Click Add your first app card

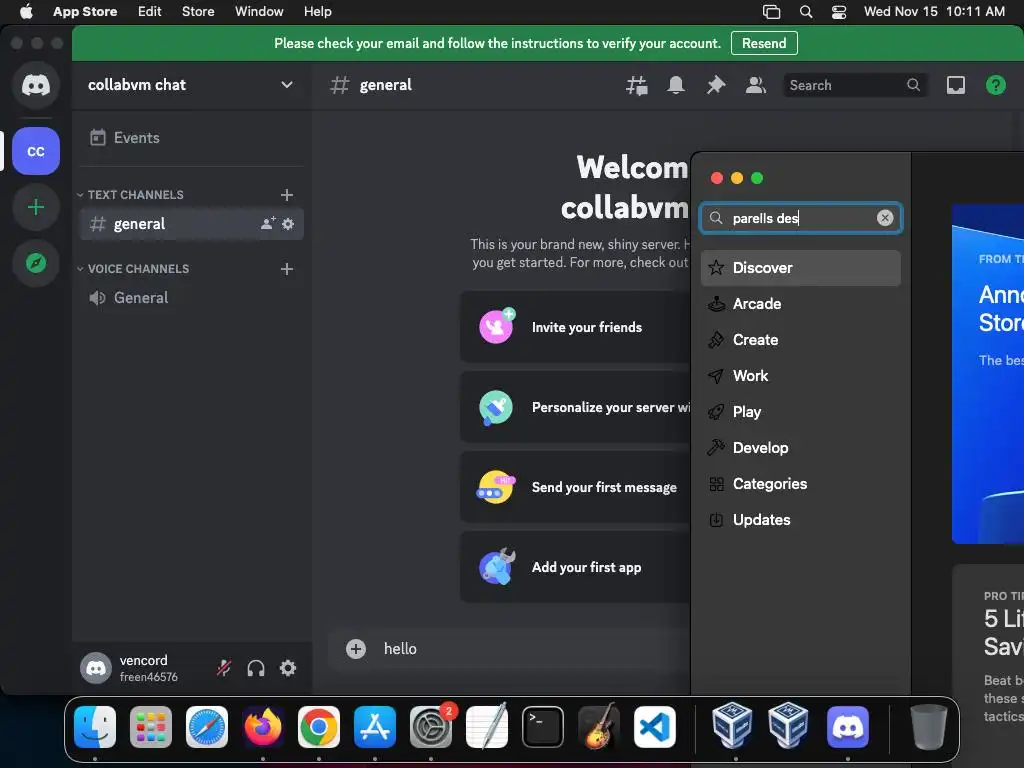[575, 567]
